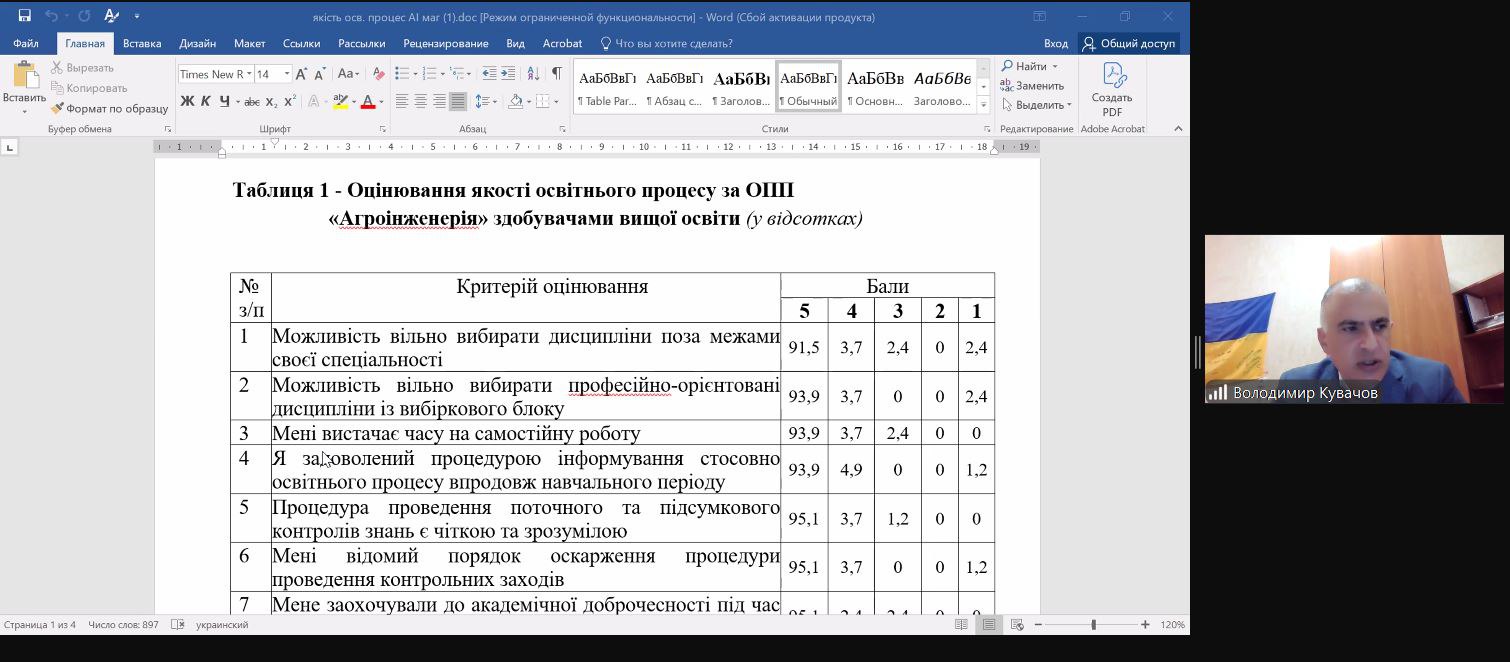The height and width of the screenshot is (662, 1510).
Task: Increase font size with the large A icon
Action: coord(303,74)
